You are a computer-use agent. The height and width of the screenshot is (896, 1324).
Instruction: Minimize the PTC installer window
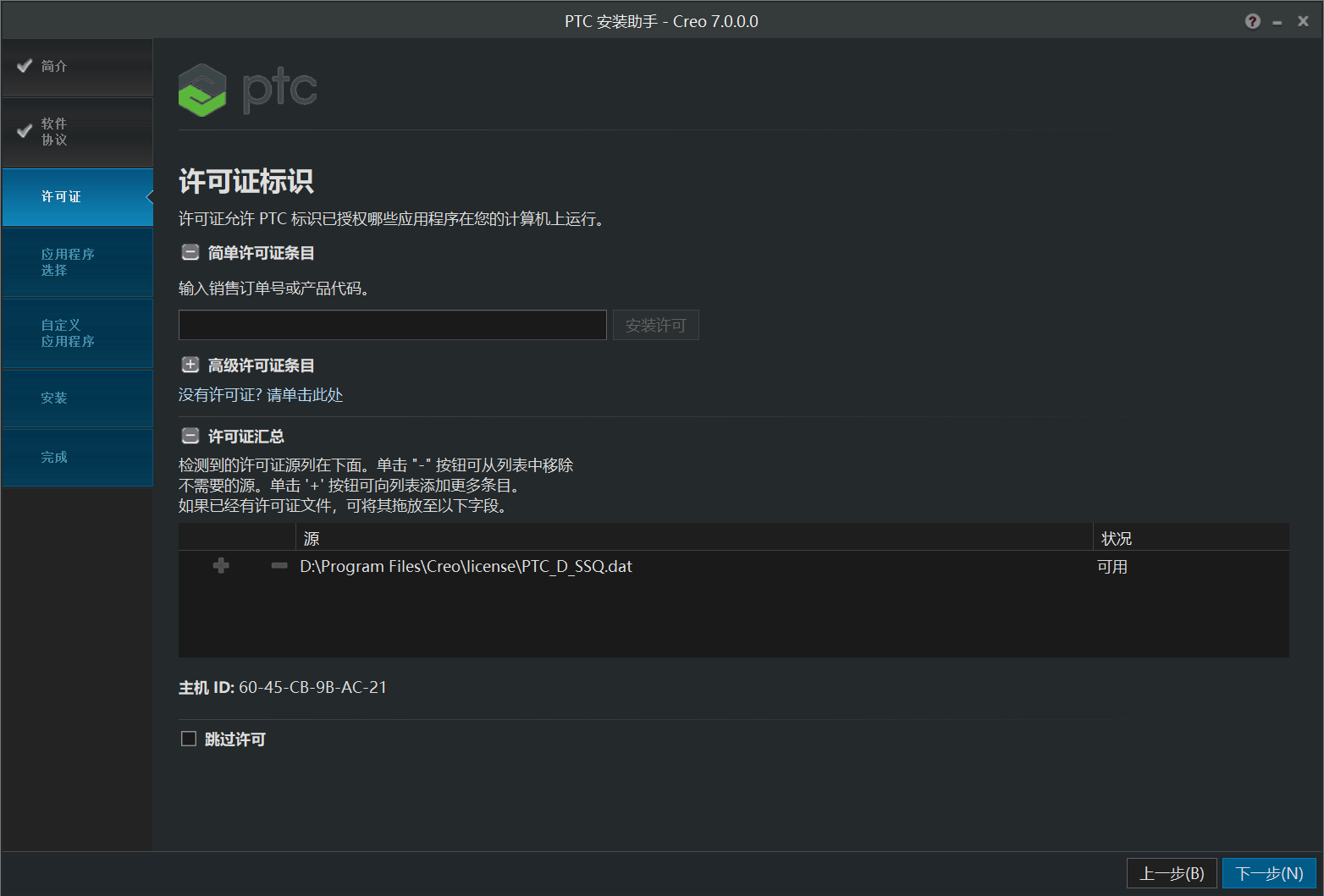coord(1277,23)
